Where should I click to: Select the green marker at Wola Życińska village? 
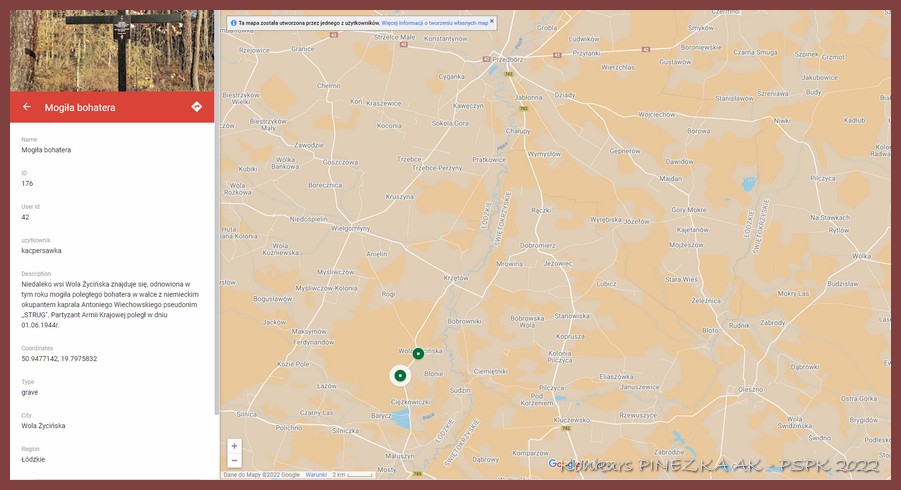418,353
